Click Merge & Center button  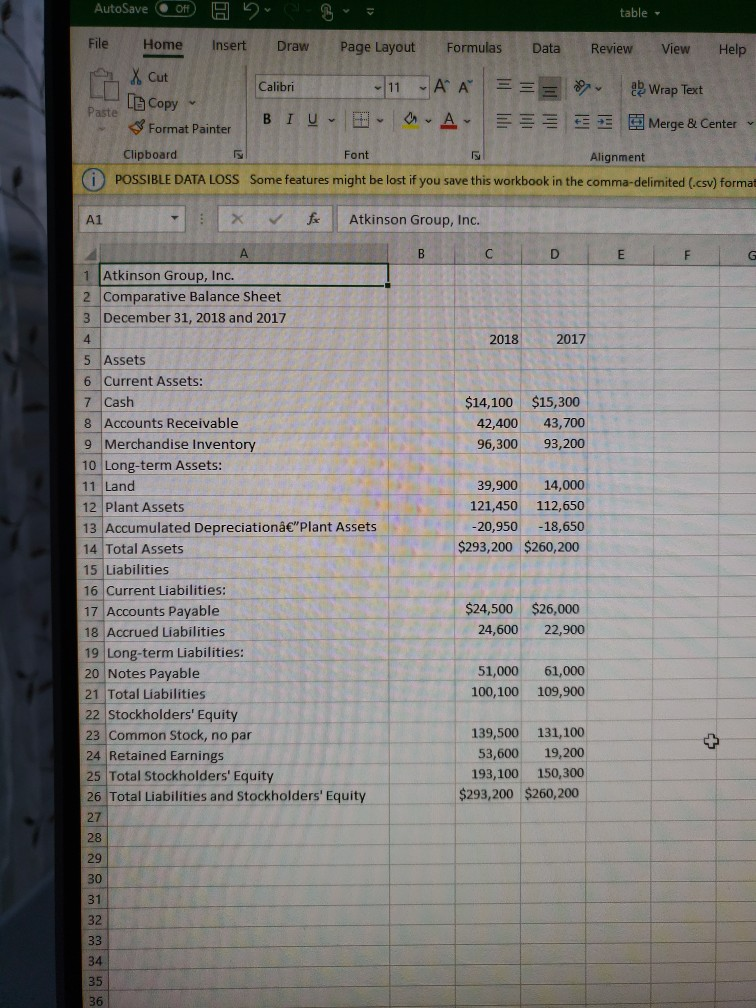683,123
